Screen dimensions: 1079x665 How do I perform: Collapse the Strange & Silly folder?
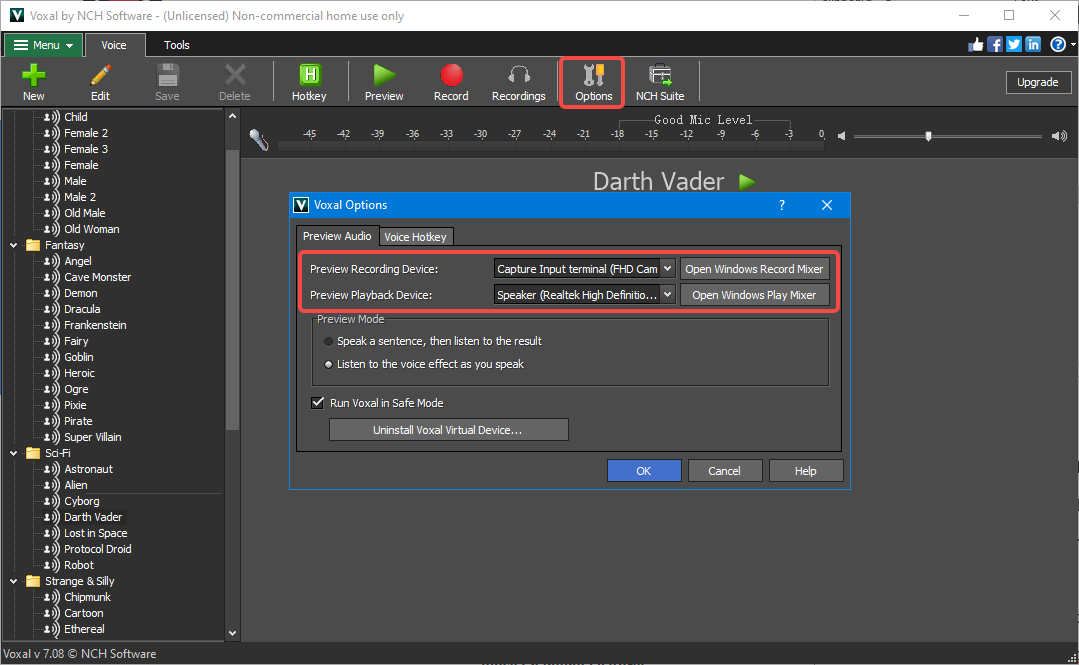coord(14,581)
